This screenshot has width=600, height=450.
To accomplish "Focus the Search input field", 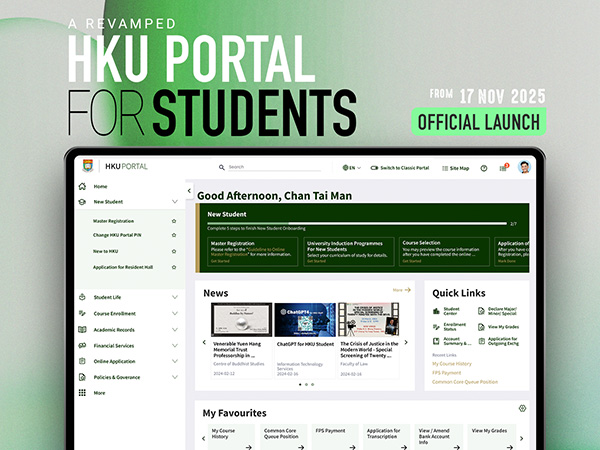I will [274, 167].
